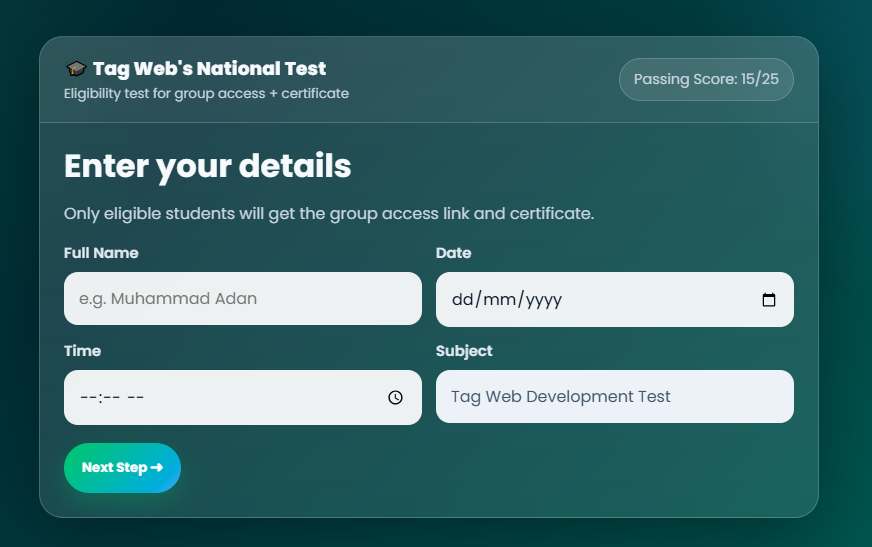Click the Subject label

click(x=464, y=351)
